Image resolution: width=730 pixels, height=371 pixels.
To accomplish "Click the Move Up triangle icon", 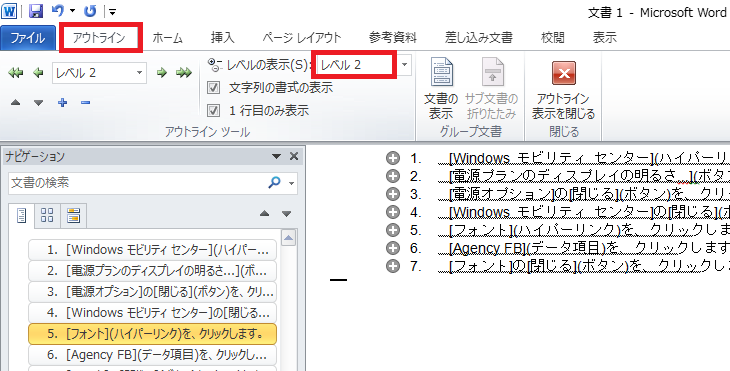I will coord(15,103).
